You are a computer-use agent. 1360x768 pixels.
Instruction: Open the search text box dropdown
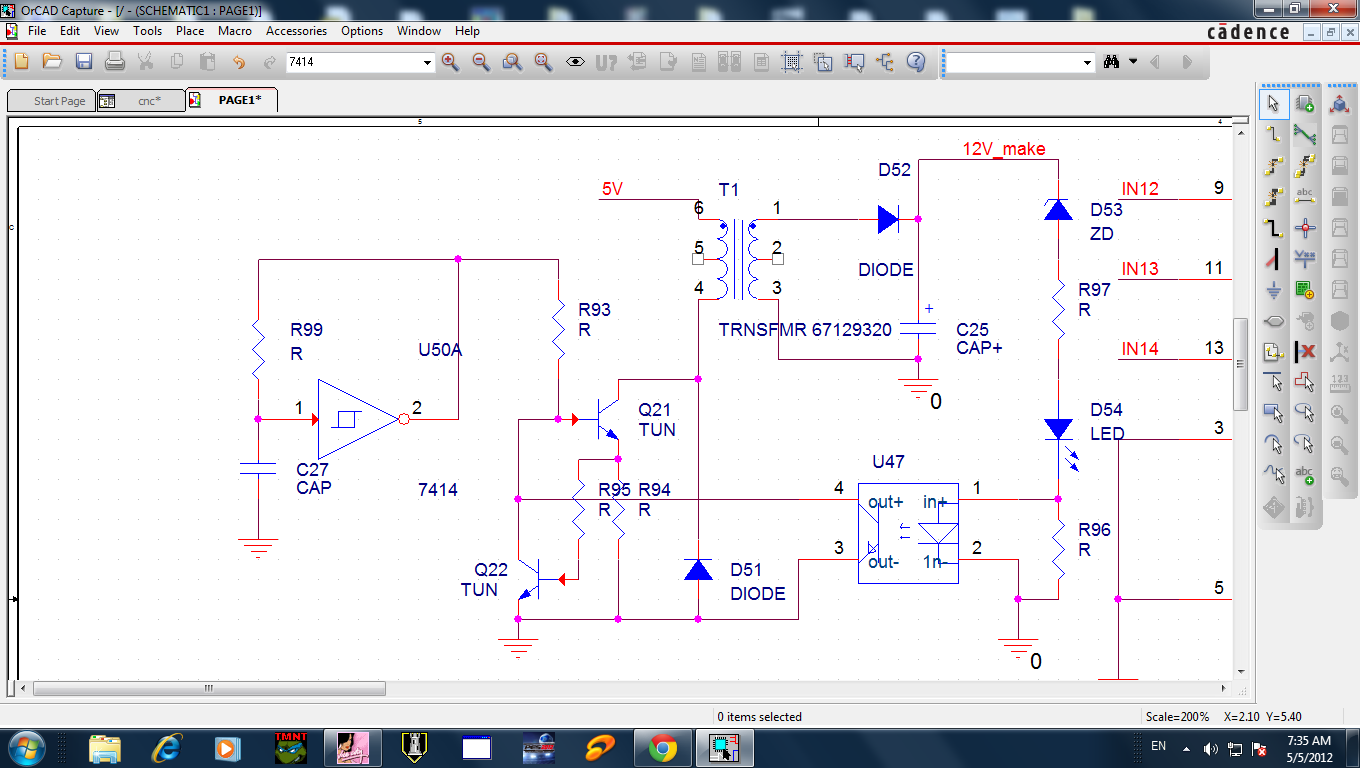coord(1088,63)
